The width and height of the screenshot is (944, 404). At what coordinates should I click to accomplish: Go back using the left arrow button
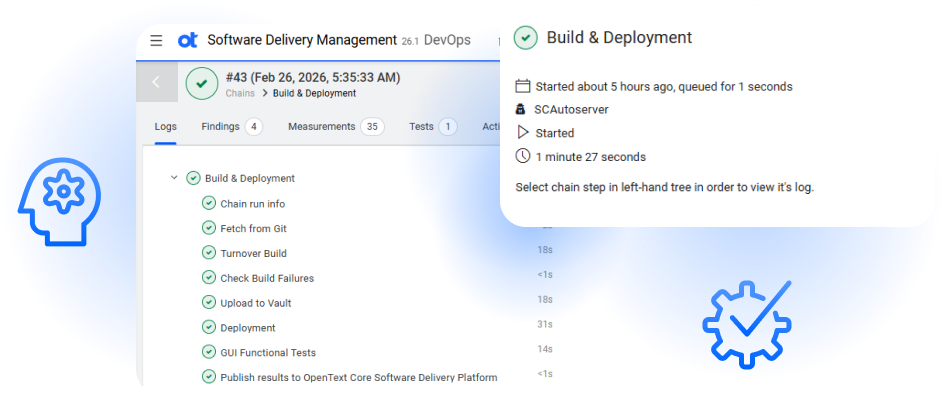click(x=157, y=82)
